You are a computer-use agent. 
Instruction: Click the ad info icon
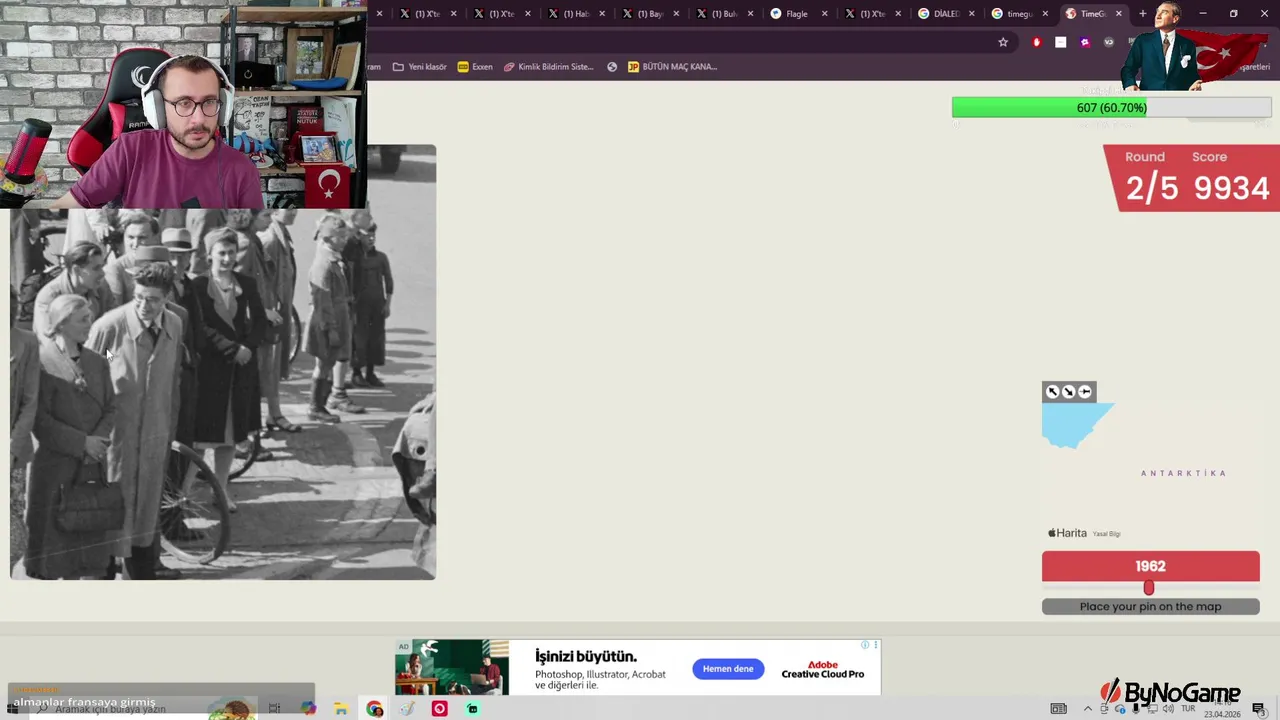(x=865, y=645)
